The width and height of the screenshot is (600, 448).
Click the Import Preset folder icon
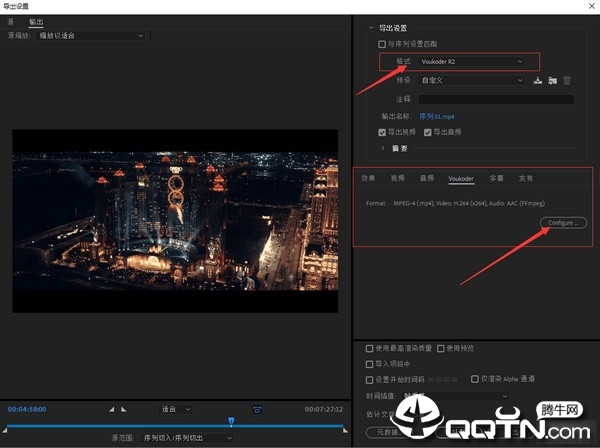(552, 80)
